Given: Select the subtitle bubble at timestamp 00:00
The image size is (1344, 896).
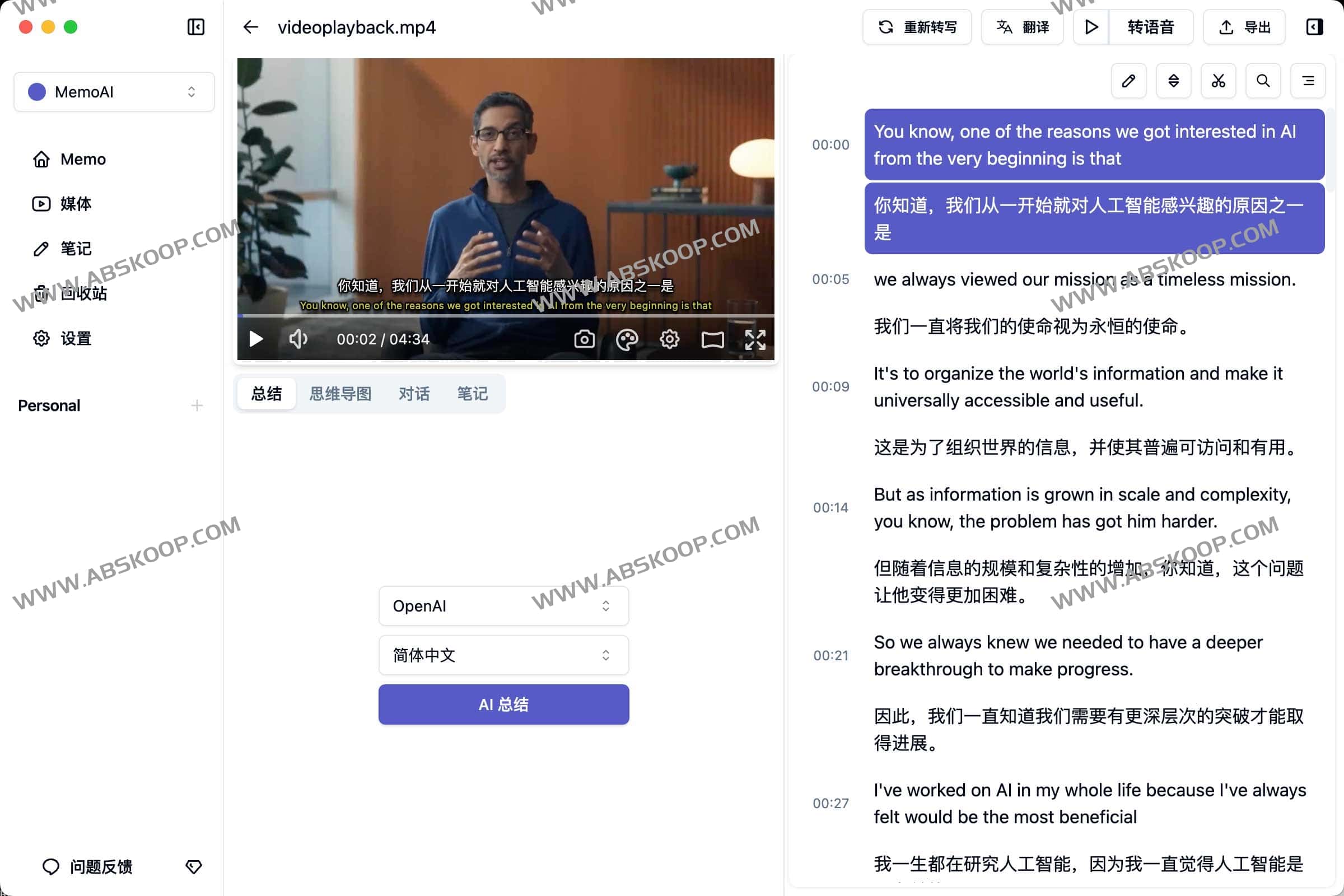Looking at the screenshot, I should pos(1094,144).
